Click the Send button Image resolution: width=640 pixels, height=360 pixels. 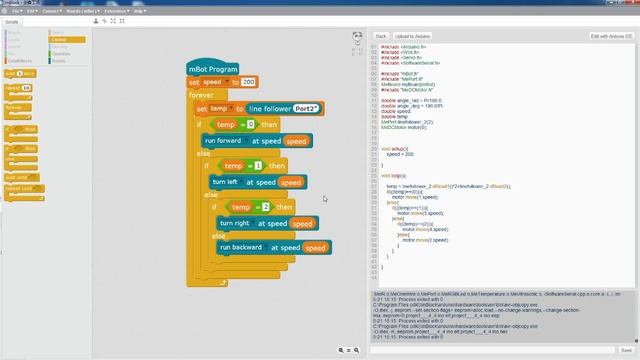[626, 350]
